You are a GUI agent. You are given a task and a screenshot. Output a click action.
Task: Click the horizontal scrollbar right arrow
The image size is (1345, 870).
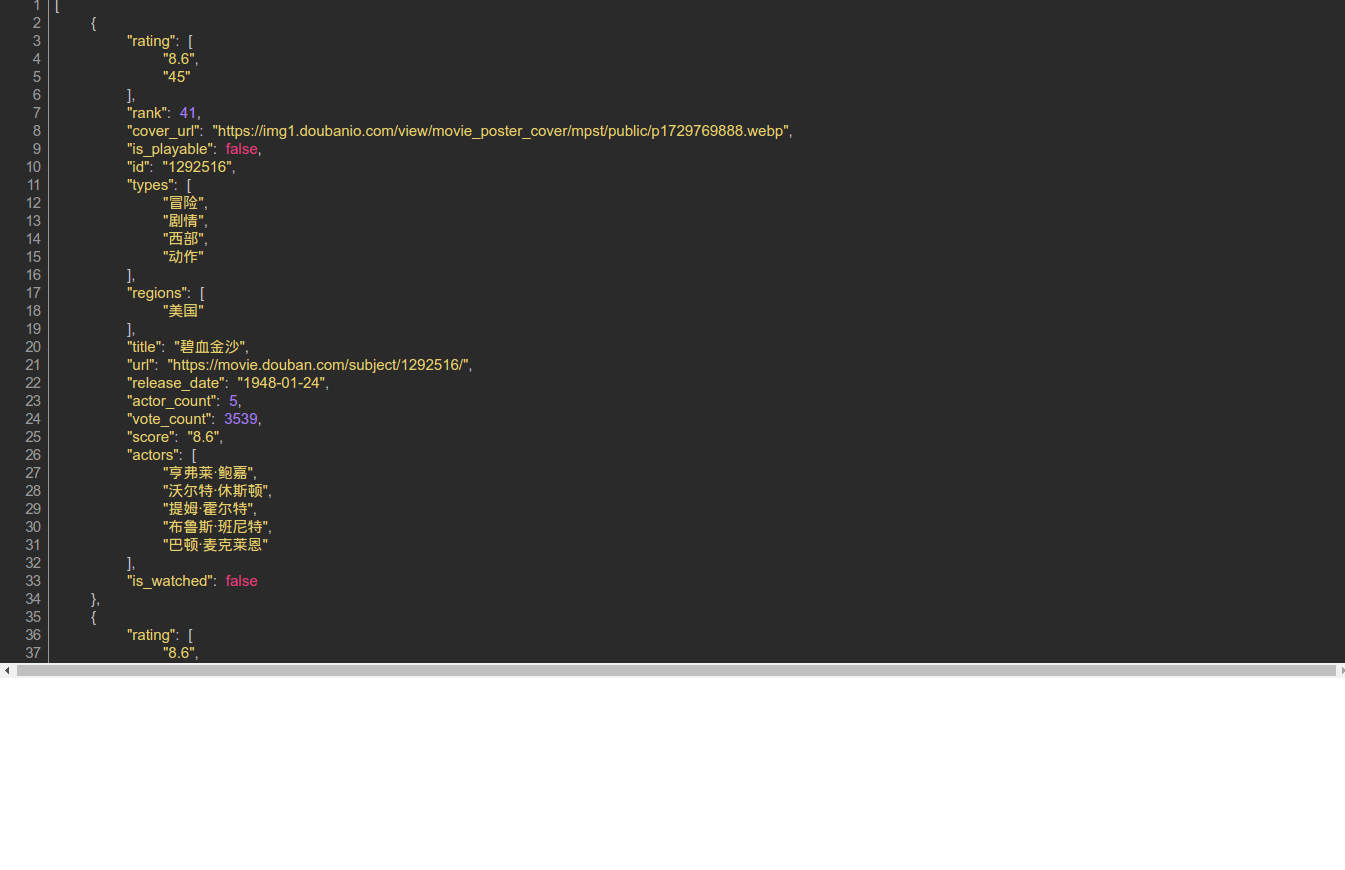click(1340, 670)
